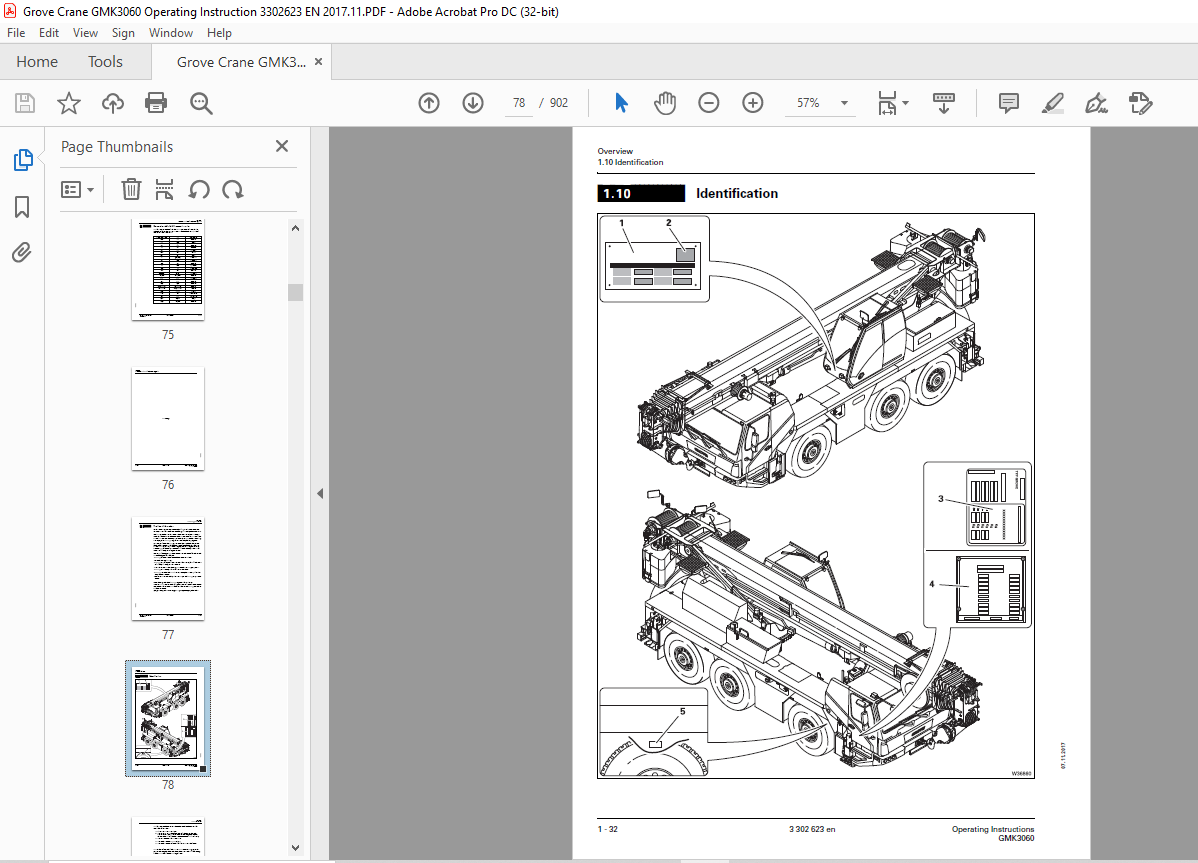The height and width of the screenshot is (863, 1198).
Task: Open the Window menu
Action: [171, 33]
